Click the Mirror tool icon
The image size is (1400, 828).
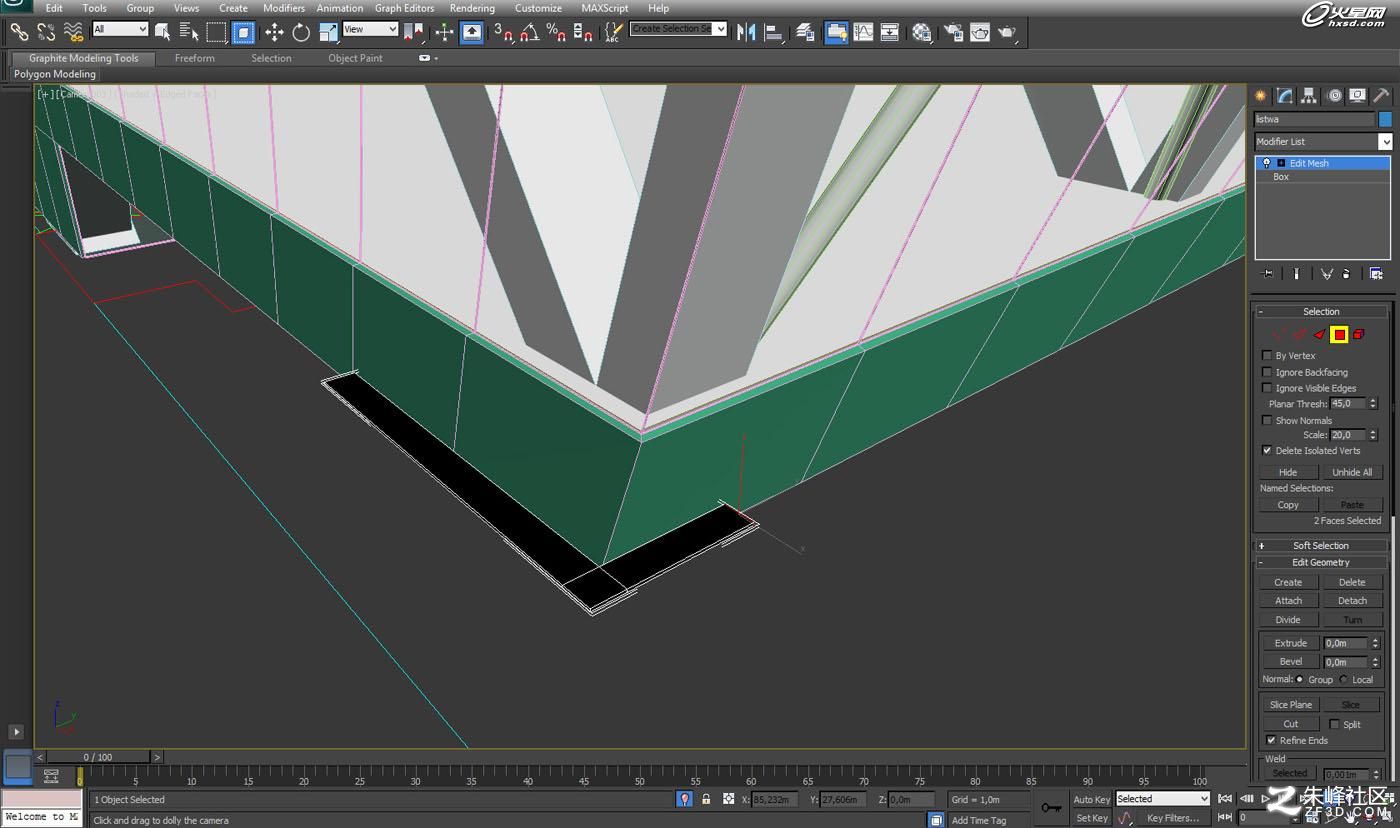pos(746,33)
